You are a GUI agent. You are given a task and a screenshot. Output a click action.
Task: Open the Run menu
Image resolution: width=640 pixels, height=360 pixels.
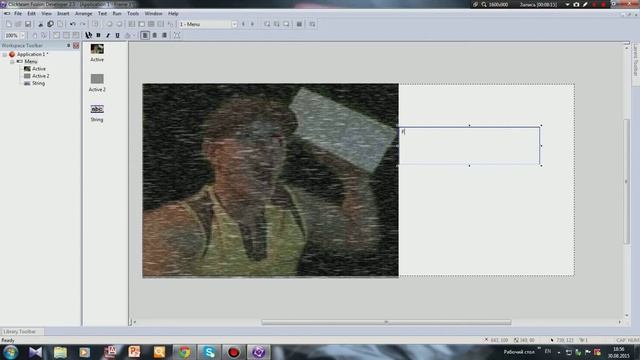click(117, 13)
